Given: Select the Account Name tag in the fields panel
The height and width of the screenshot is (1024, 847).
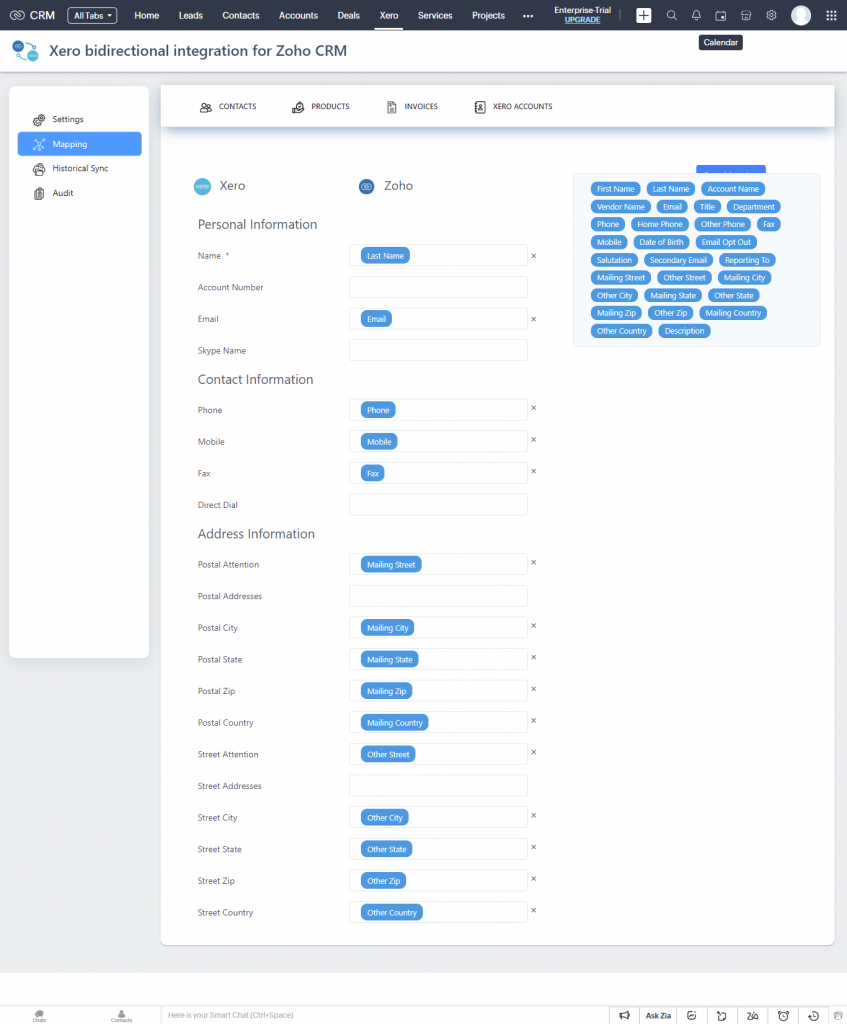Looking at the screenshot, I should pos(733,189).
